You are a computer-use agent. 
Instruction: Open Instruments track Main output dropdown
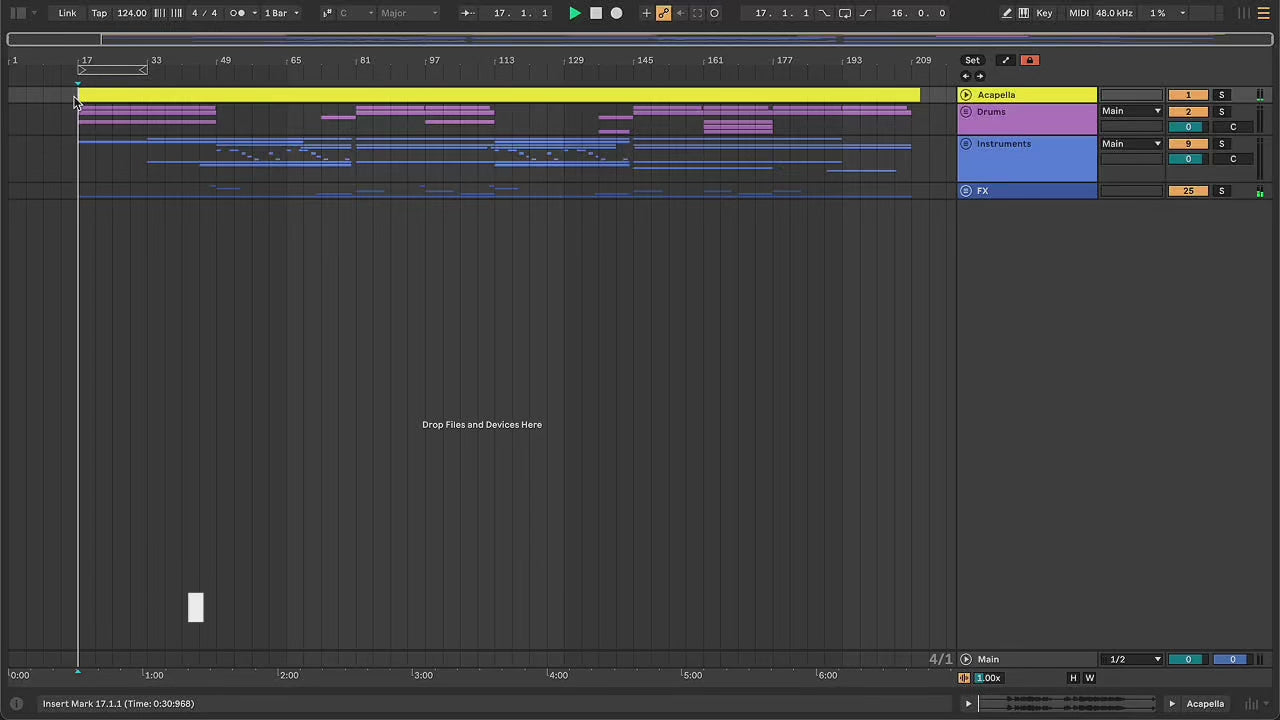click(x=1131, y=144)
